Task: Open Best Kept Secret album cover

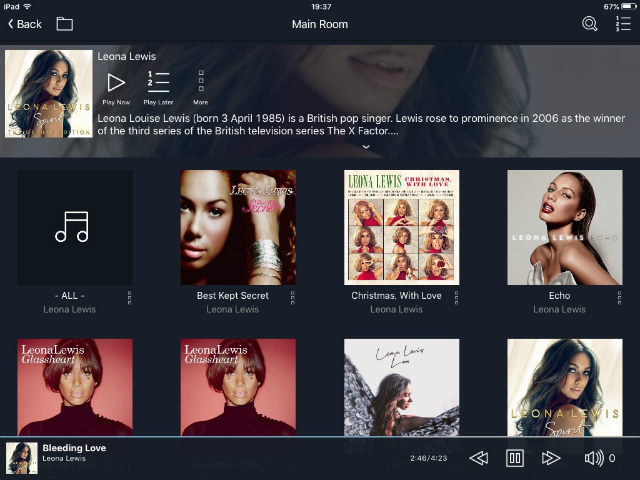Action: click(x=238, y=227)
